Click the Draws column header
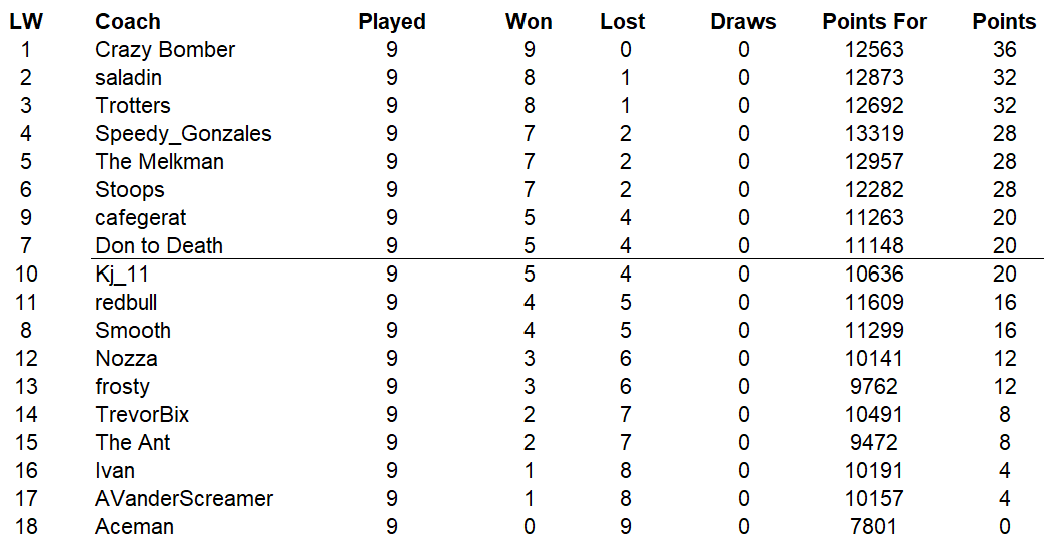The height and width of the screenshot is (544, 1044). 743,22
